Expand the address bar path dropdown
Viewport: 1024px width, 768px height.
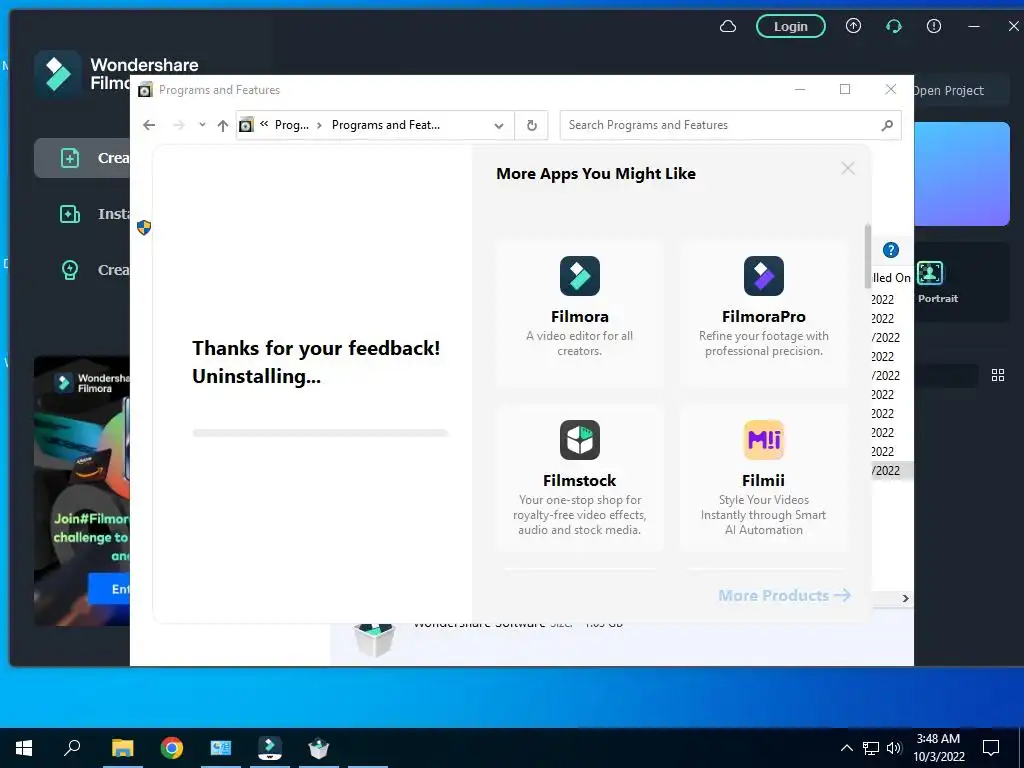499,125
